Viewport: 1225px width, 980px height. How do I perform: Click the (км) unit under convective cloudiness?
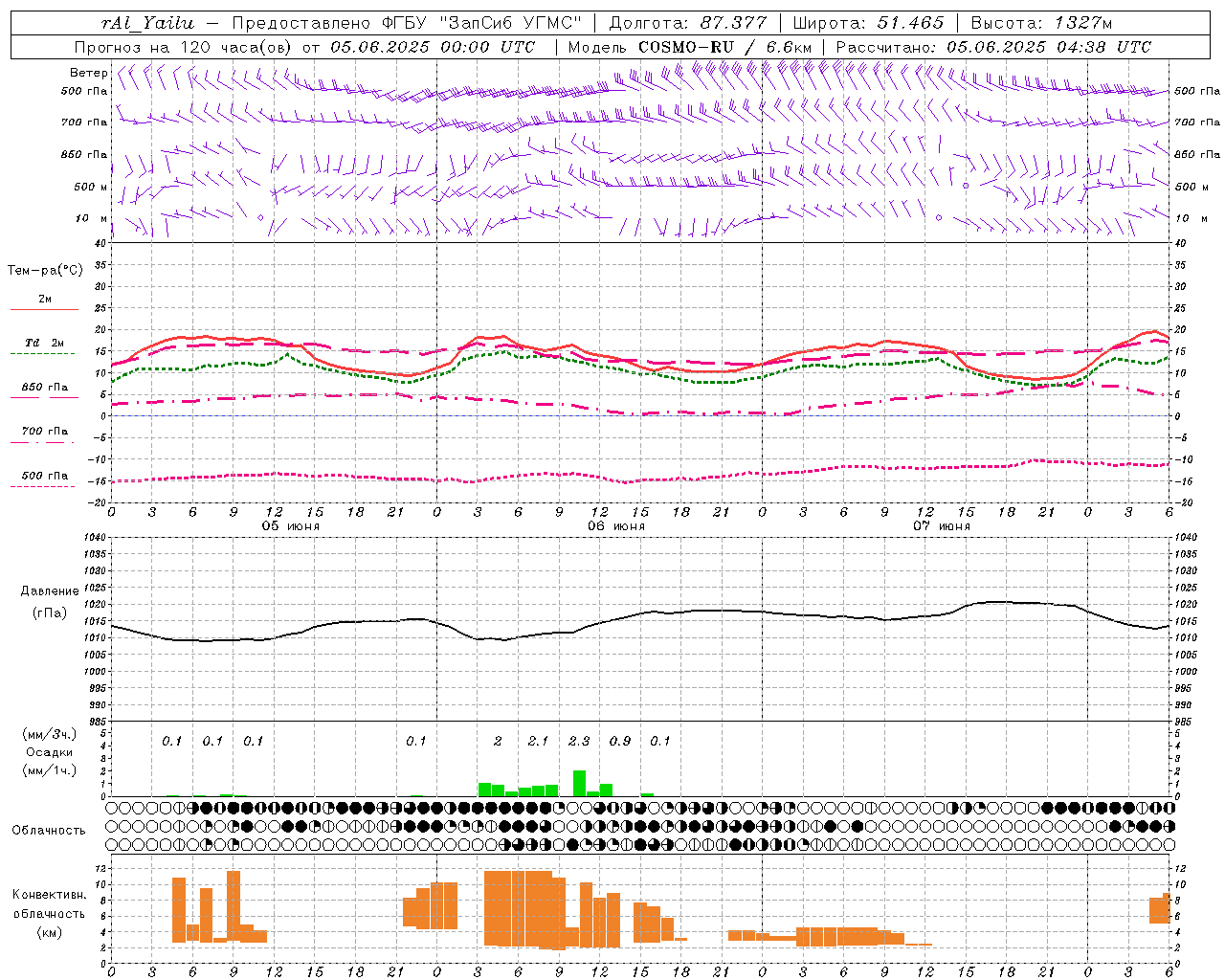click(49, 932)
